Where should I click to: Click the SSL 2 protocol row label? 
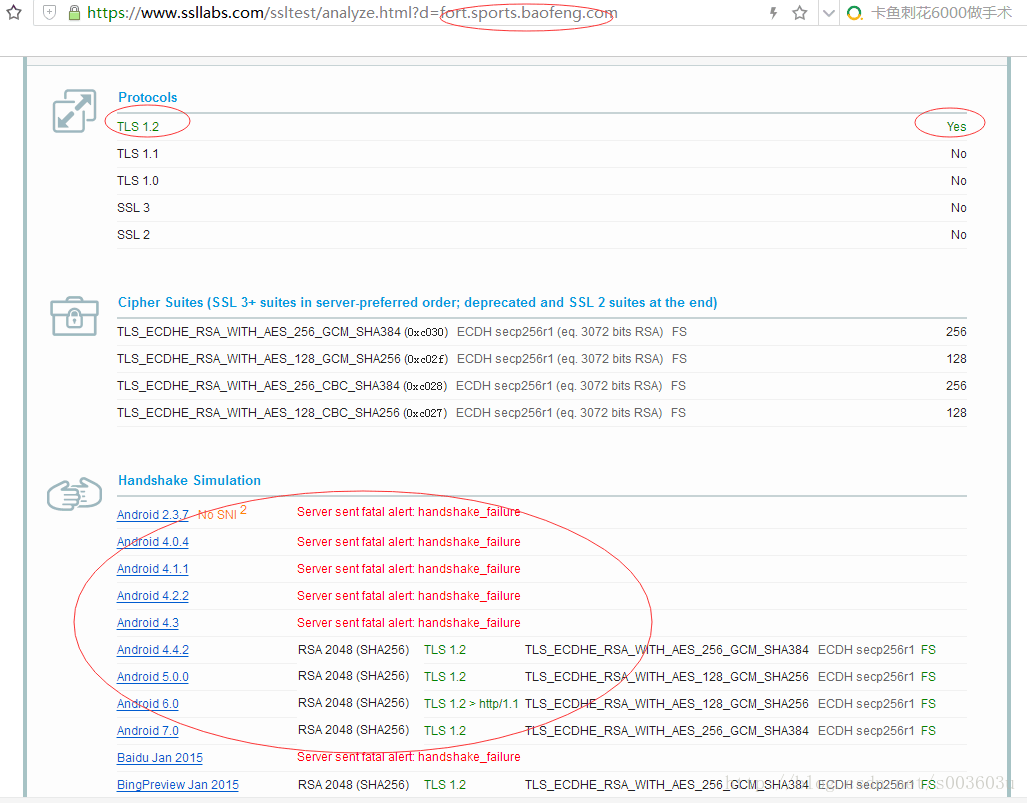[133, 234]
